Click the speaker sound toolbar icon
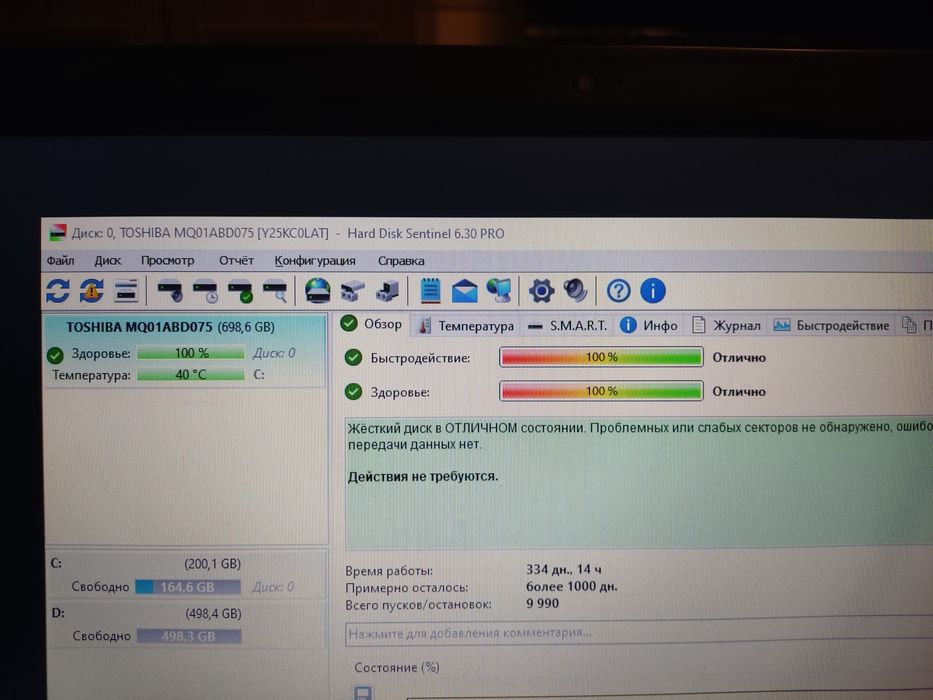 coord(575,290)
